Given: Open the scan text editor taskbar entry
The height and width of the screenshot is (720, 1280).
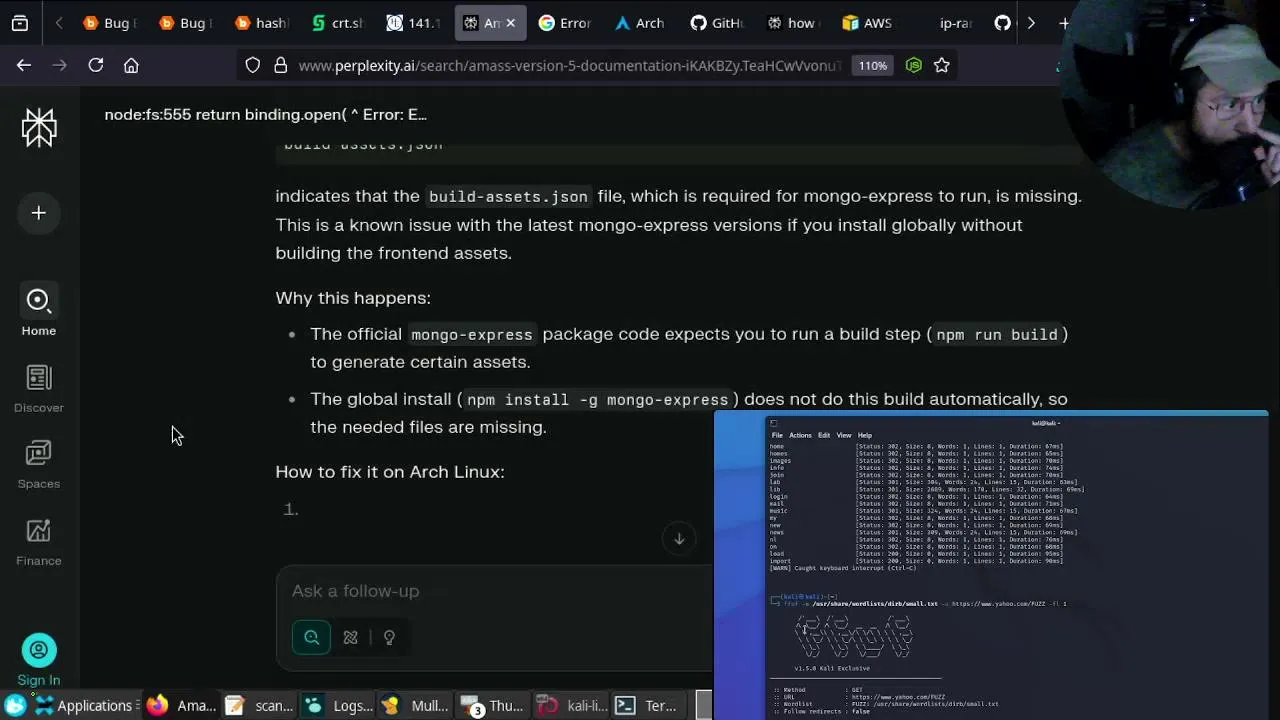Looking at the screenshot, I should (x=258, y=706).
